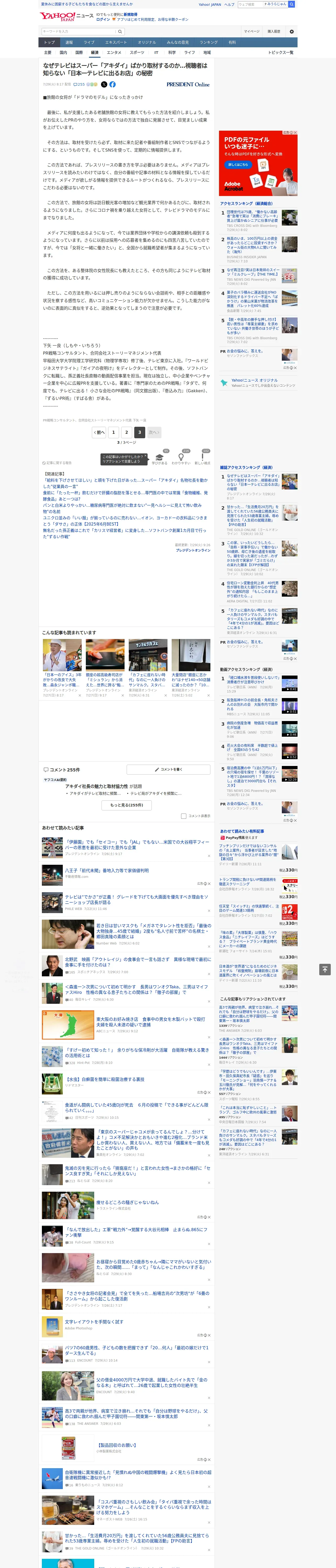Open economic ranking item 2 甘かった生活費月20万円
The width and height of the screenshot is (336, 1568).
click(x=253, y=516)
